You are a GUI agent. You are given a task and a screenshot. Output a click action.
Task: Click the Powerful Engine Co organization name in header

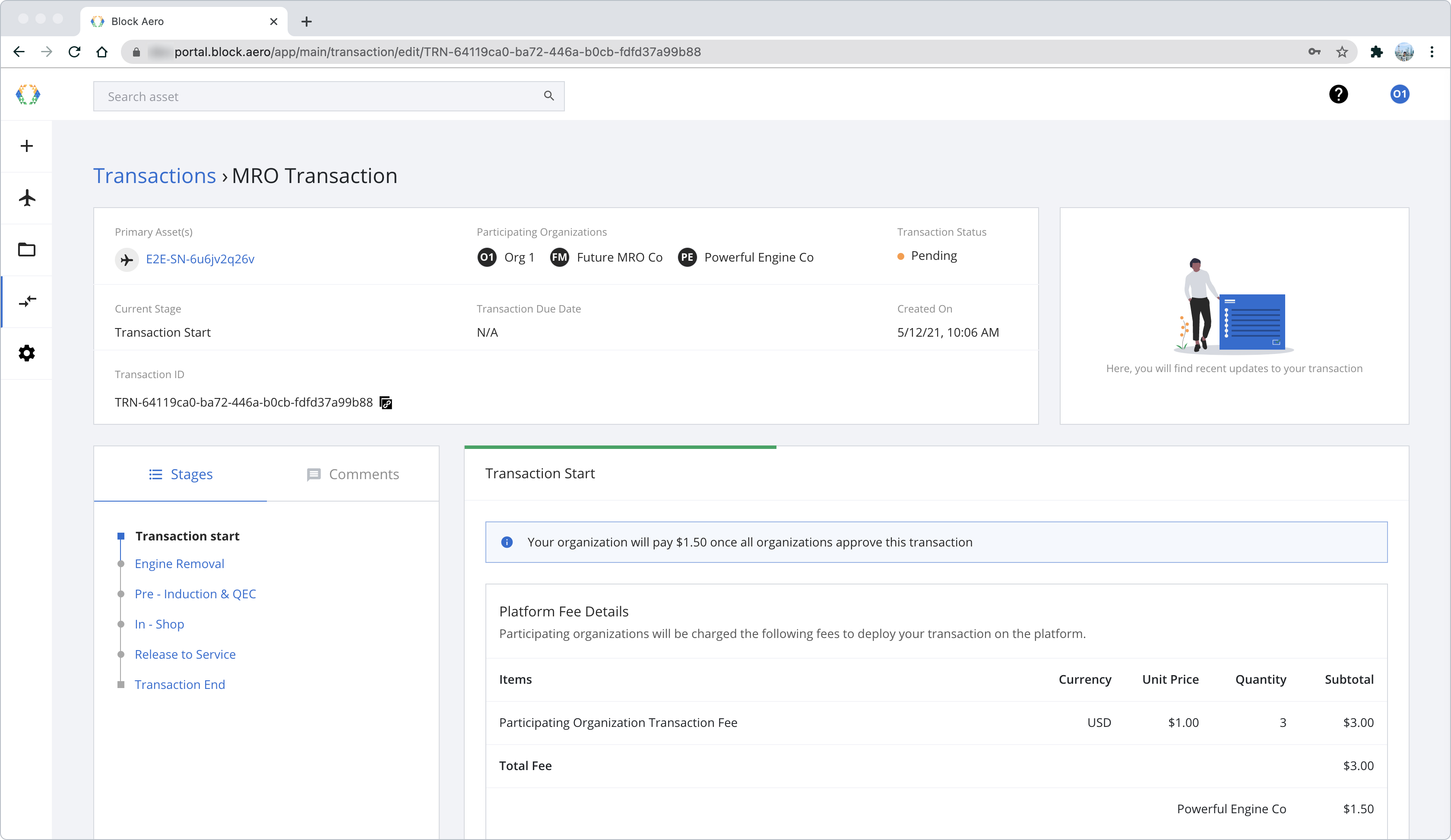(x=759, y=257)
